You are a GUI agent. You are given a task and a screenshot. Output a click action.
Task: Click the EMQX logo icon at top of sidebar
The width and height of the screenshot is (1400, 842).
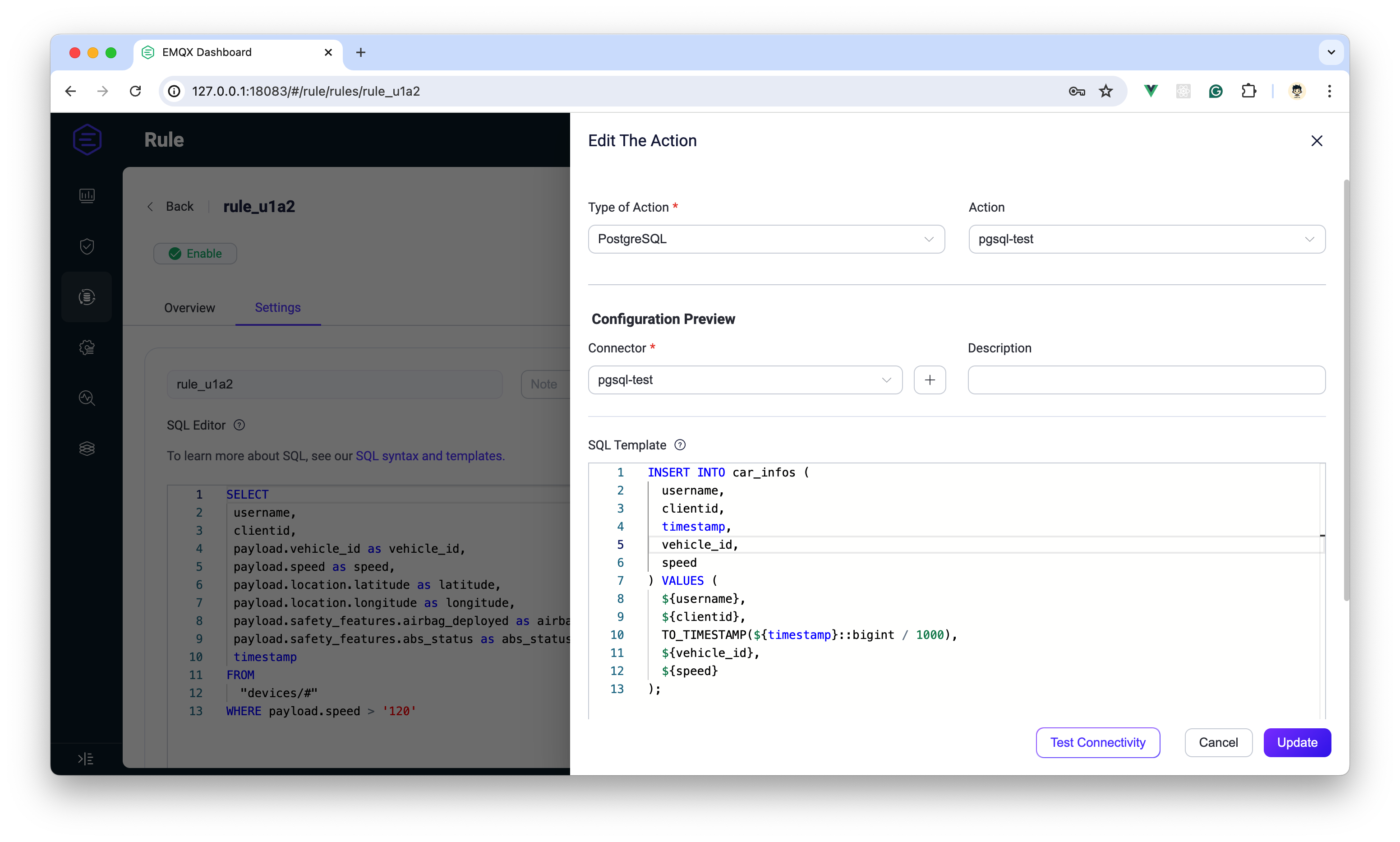(87, 139)
